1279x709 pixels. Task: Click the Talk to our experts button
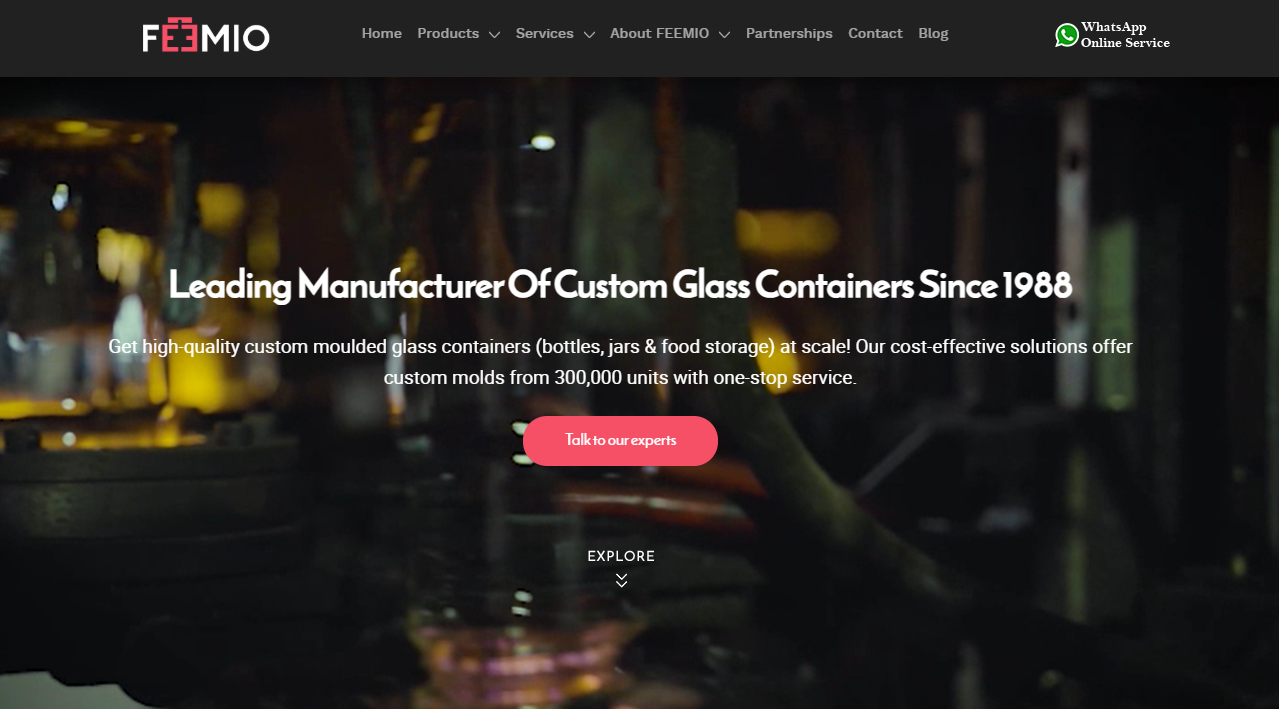coord(620,441)
